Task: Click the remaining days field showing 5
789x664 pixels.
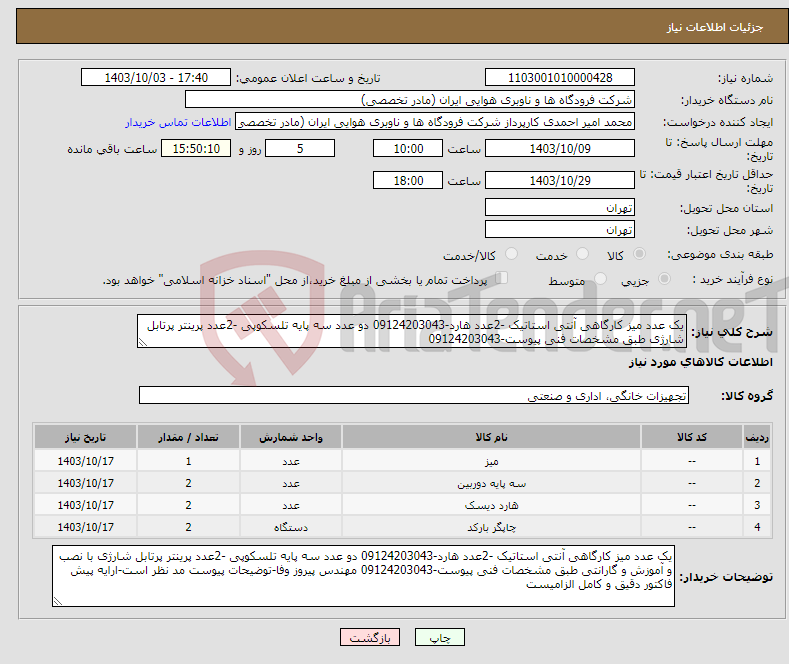Action: (x=300, y=148)
